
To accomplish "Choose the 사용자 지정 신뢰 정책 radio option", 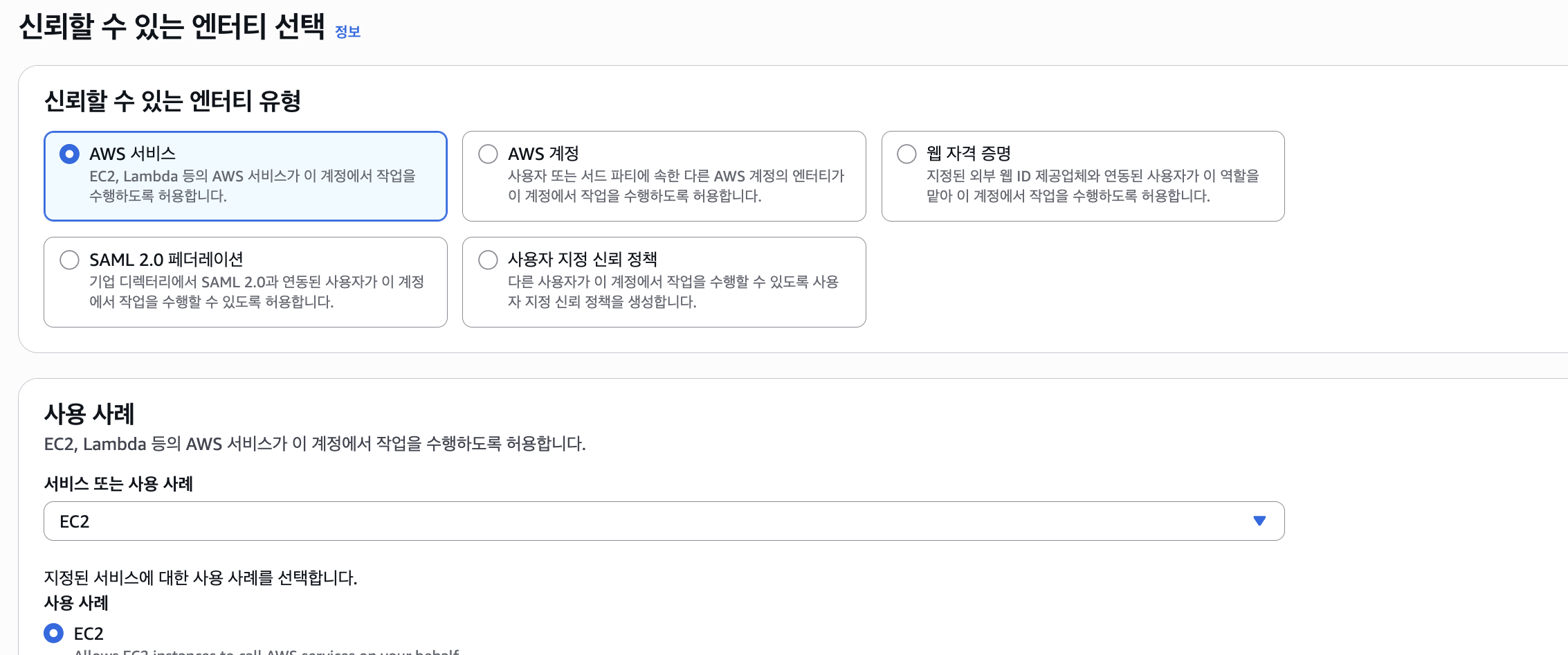I will coord(488,260).
